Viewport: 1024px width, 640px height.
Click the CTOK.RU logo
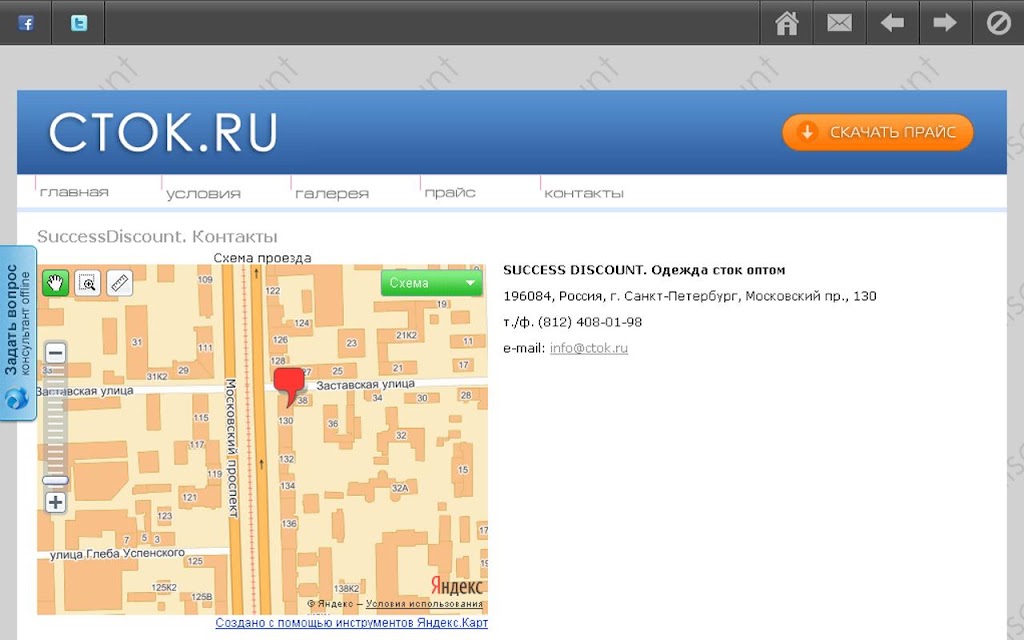163,133
